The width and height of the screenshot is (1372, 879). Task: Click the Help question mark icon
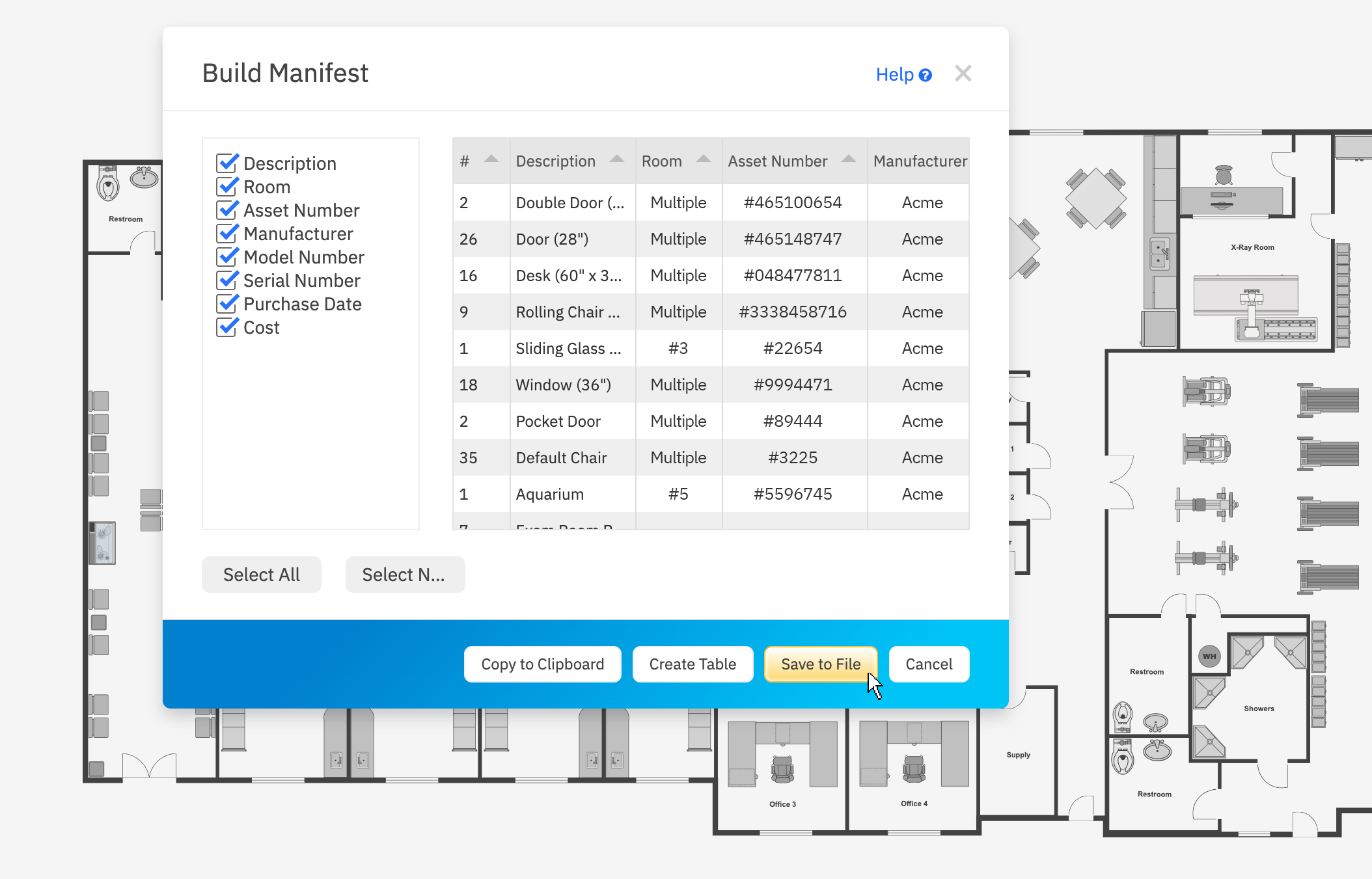(925, 75)
